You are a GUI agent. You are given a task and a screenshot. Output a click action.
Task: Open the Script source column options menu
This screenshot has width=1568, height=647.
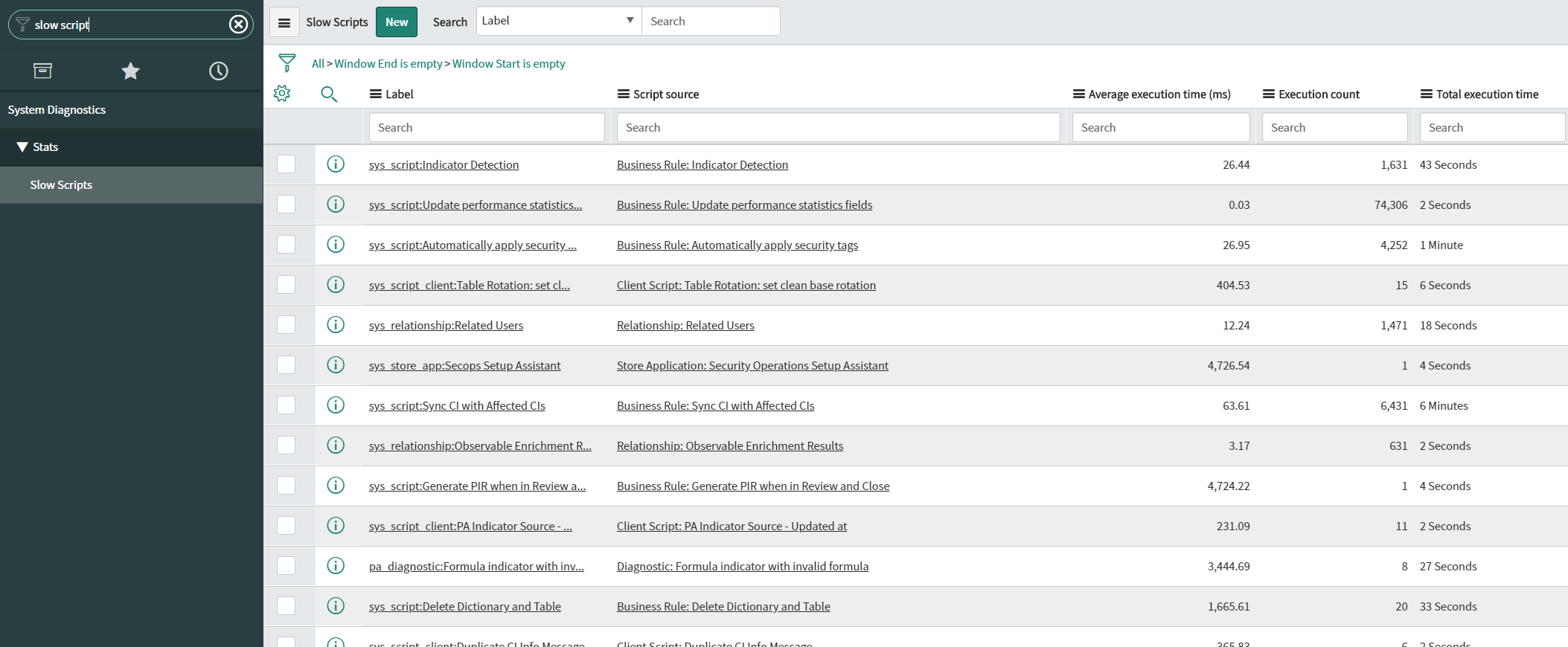tap(624, 94)
